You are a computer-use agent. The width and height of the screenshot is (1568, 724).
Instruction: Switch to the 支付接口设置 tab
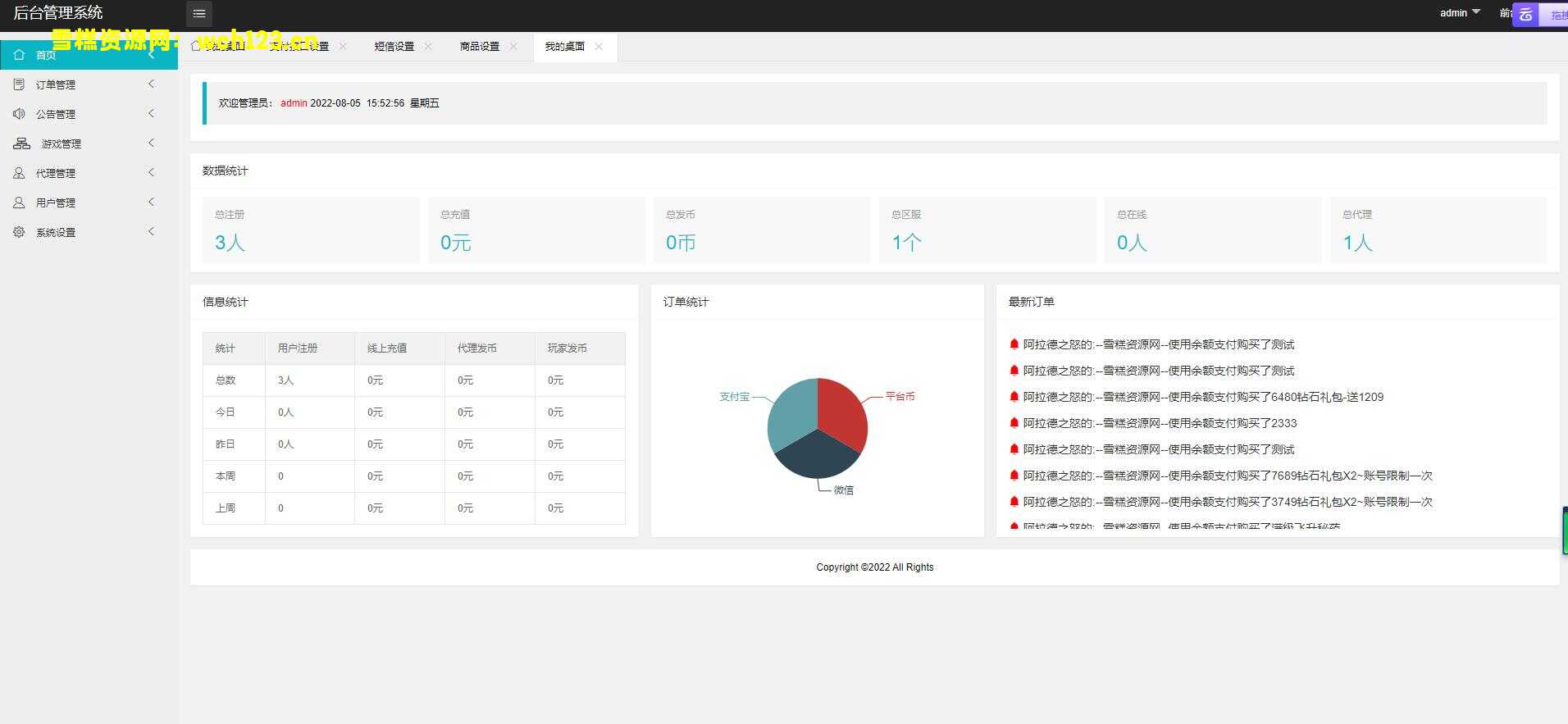pos(299,47)
